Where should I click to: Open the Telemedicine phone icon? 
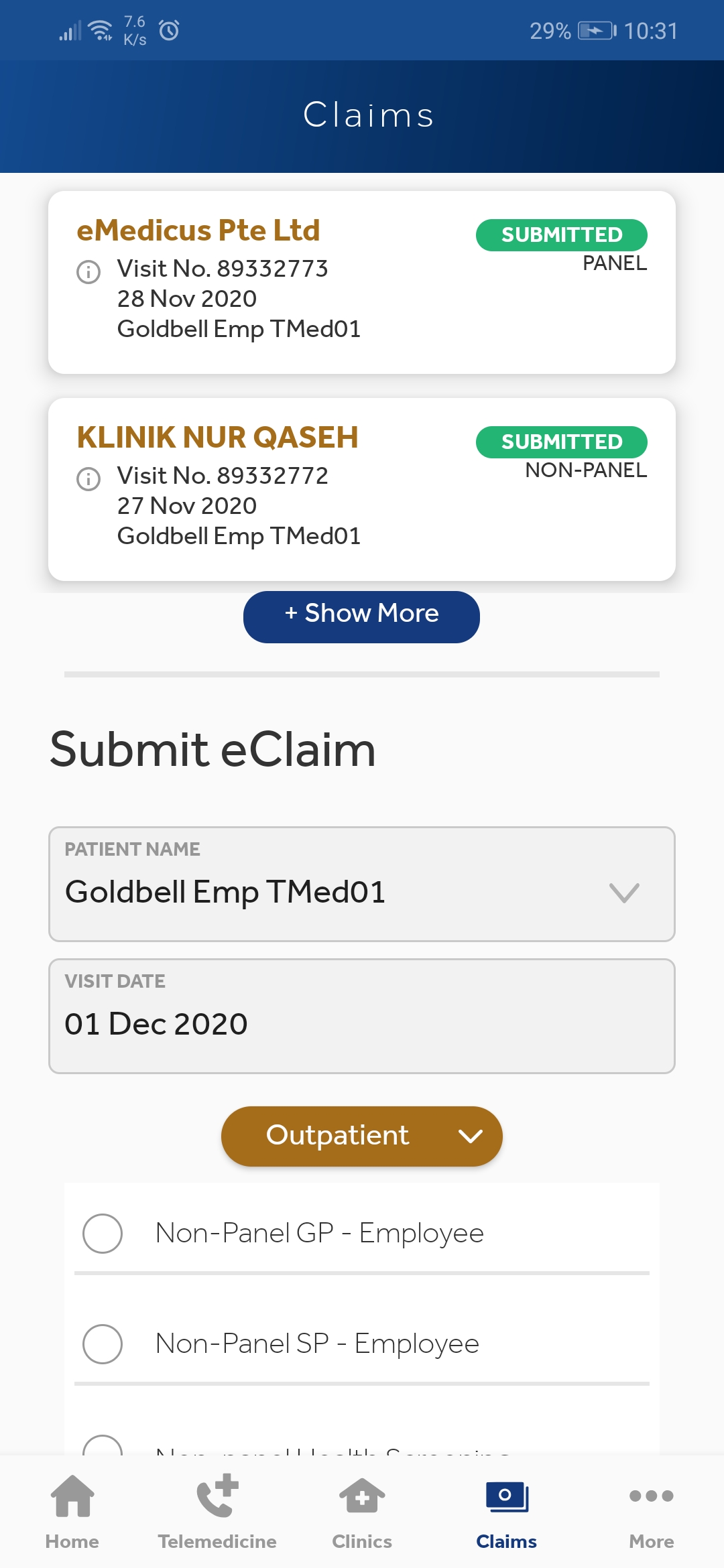217,1496
